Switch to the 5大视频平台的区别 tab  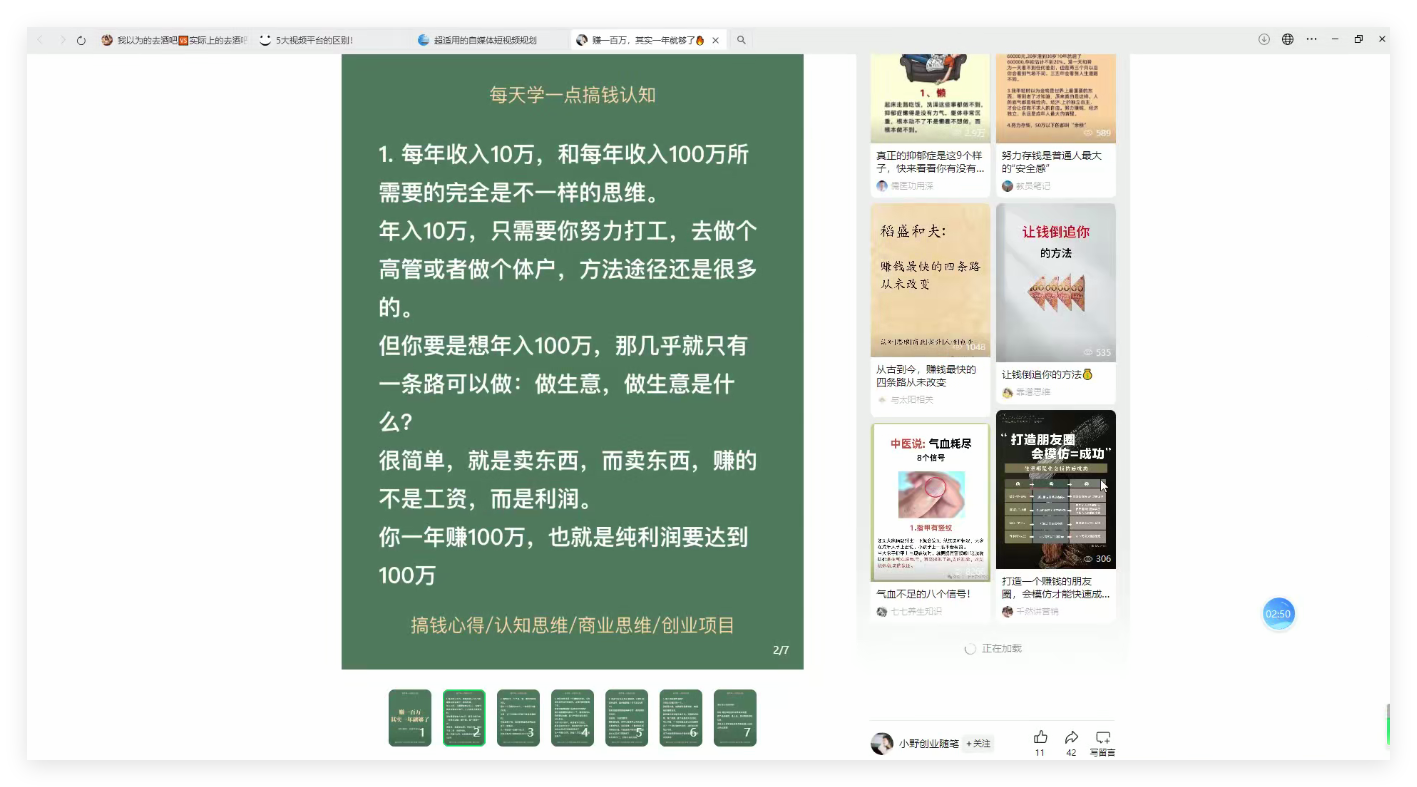pos(308,40)
